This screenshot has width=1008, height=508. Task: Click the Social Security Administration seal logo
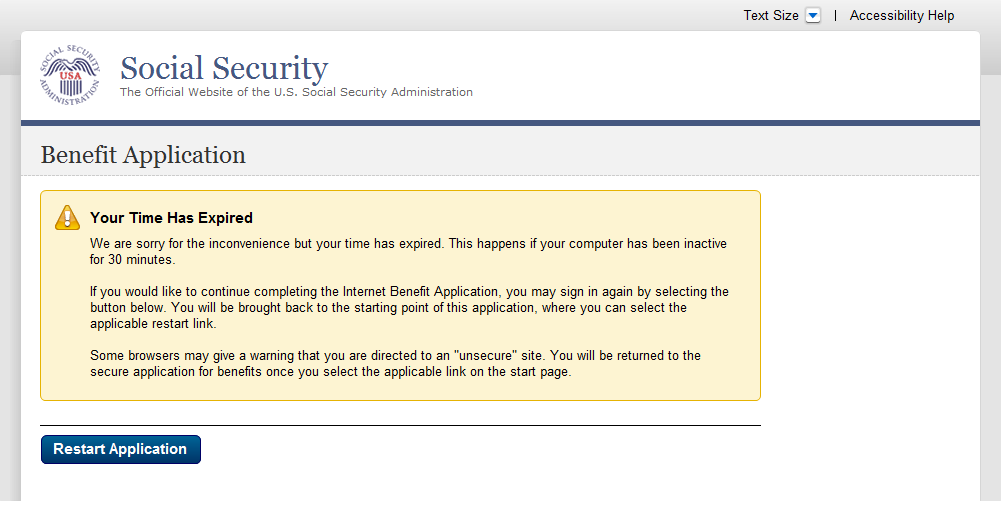(70, 76)
